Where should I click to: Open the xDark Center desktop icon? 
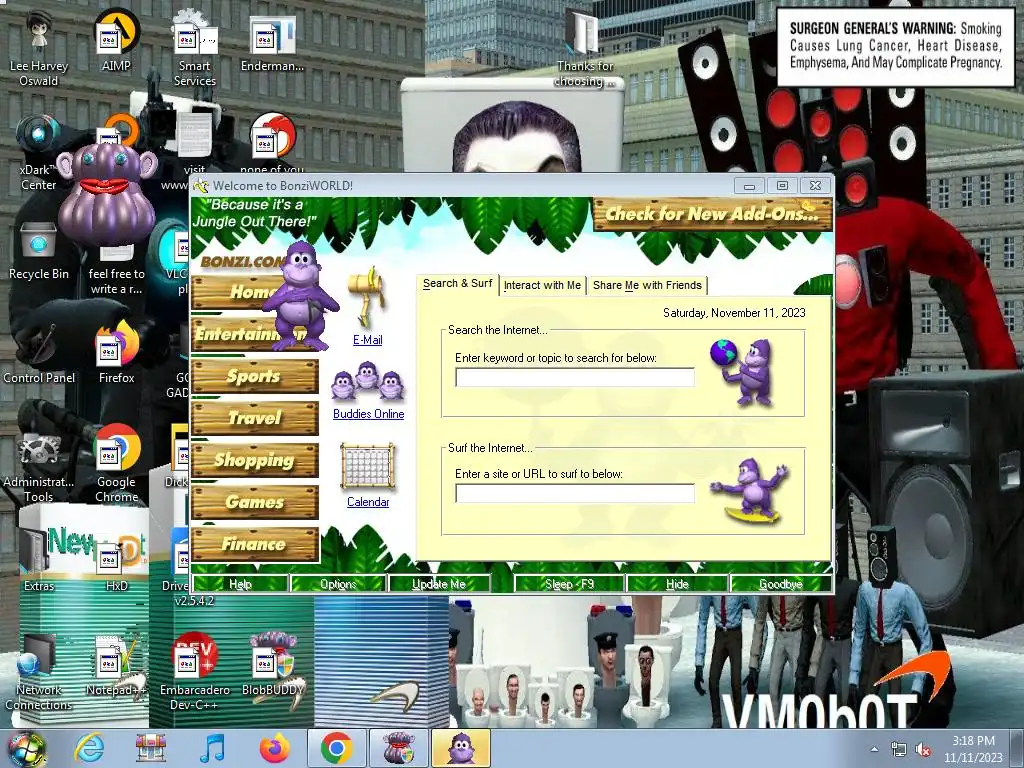click(x=38, y=152)
